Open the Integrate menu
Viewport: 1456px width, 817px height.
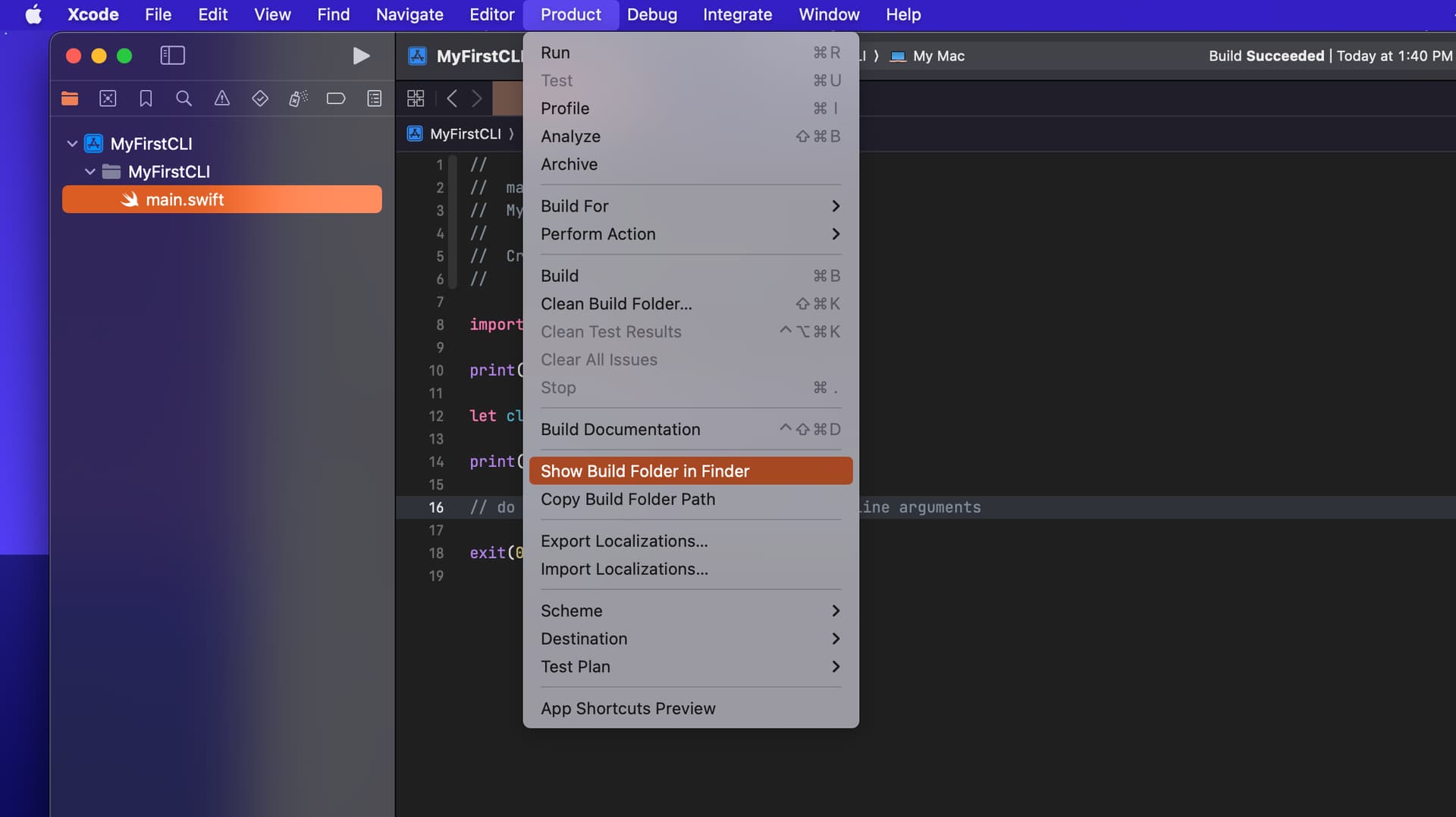737,14
